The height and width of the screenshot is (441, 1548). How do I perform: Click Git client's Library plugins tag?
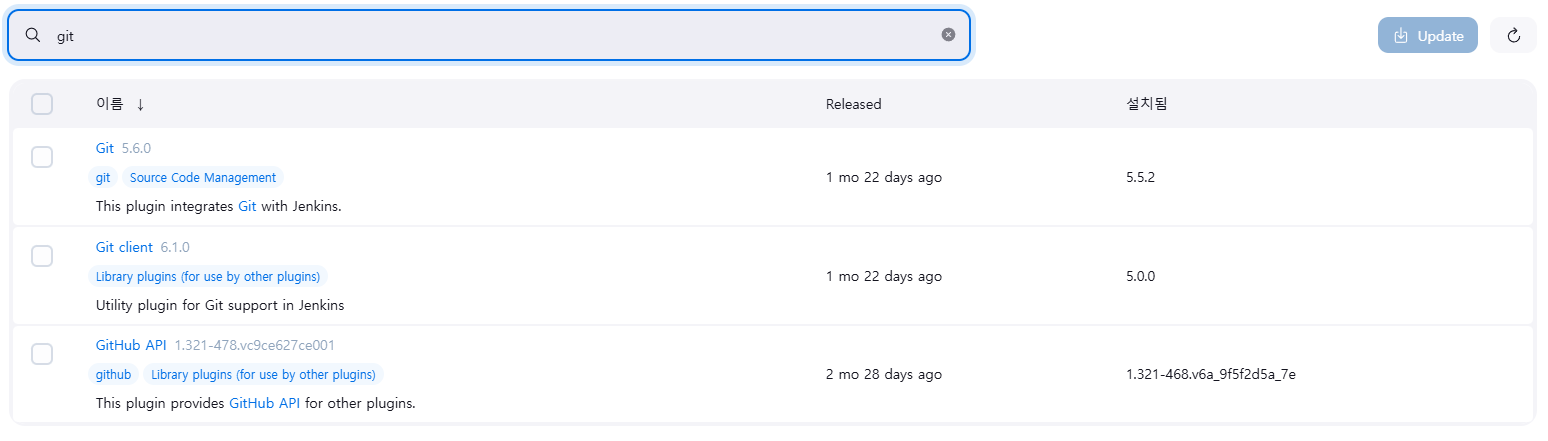[x=208, y=276]
